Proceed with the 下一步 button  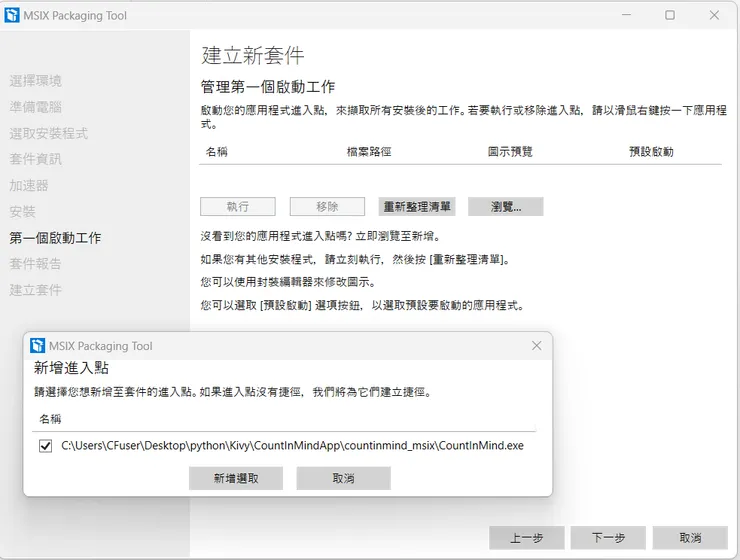pos(608,538)
